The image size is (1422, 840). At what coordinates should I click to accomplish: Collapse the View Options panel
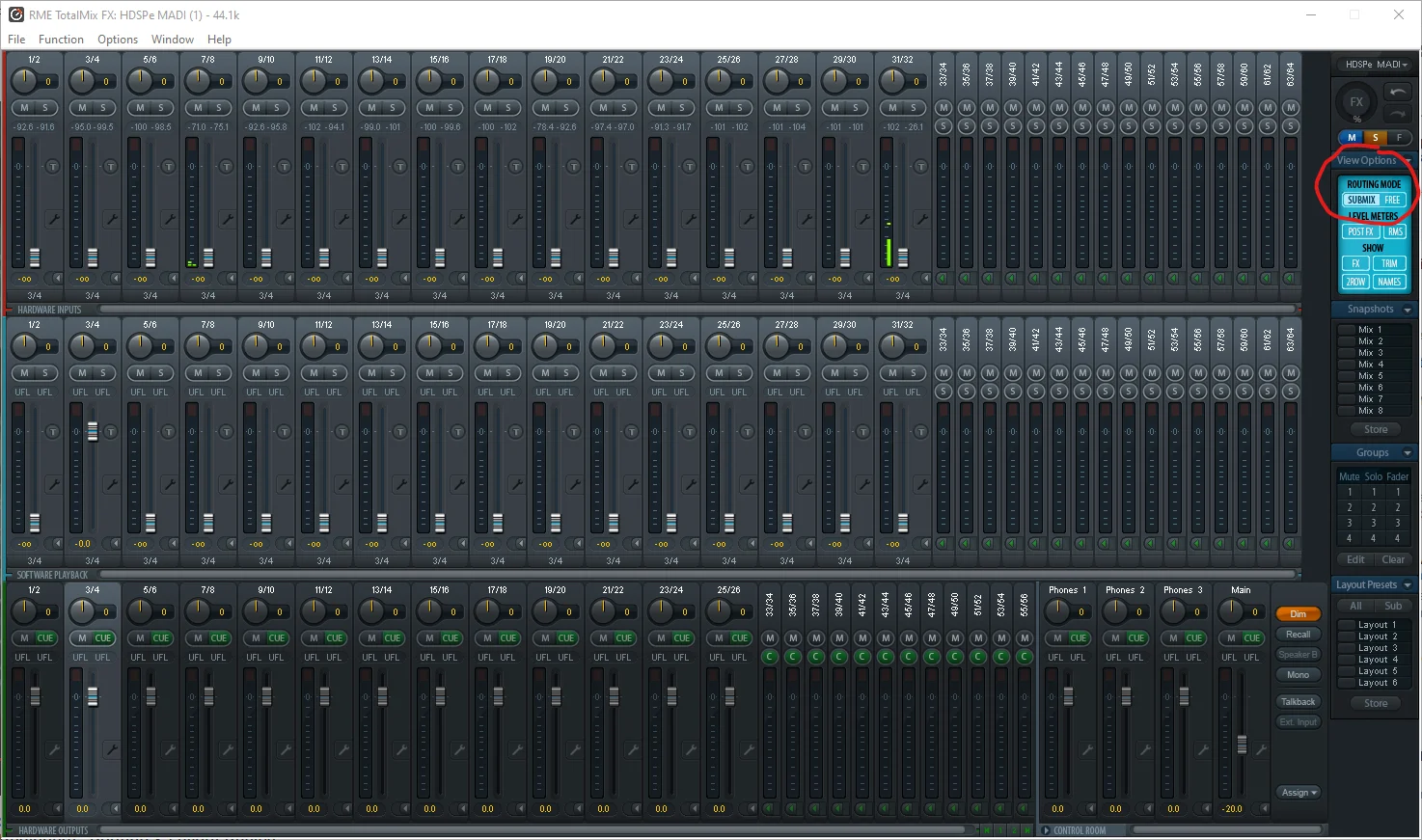click(x=1408, y=161)
